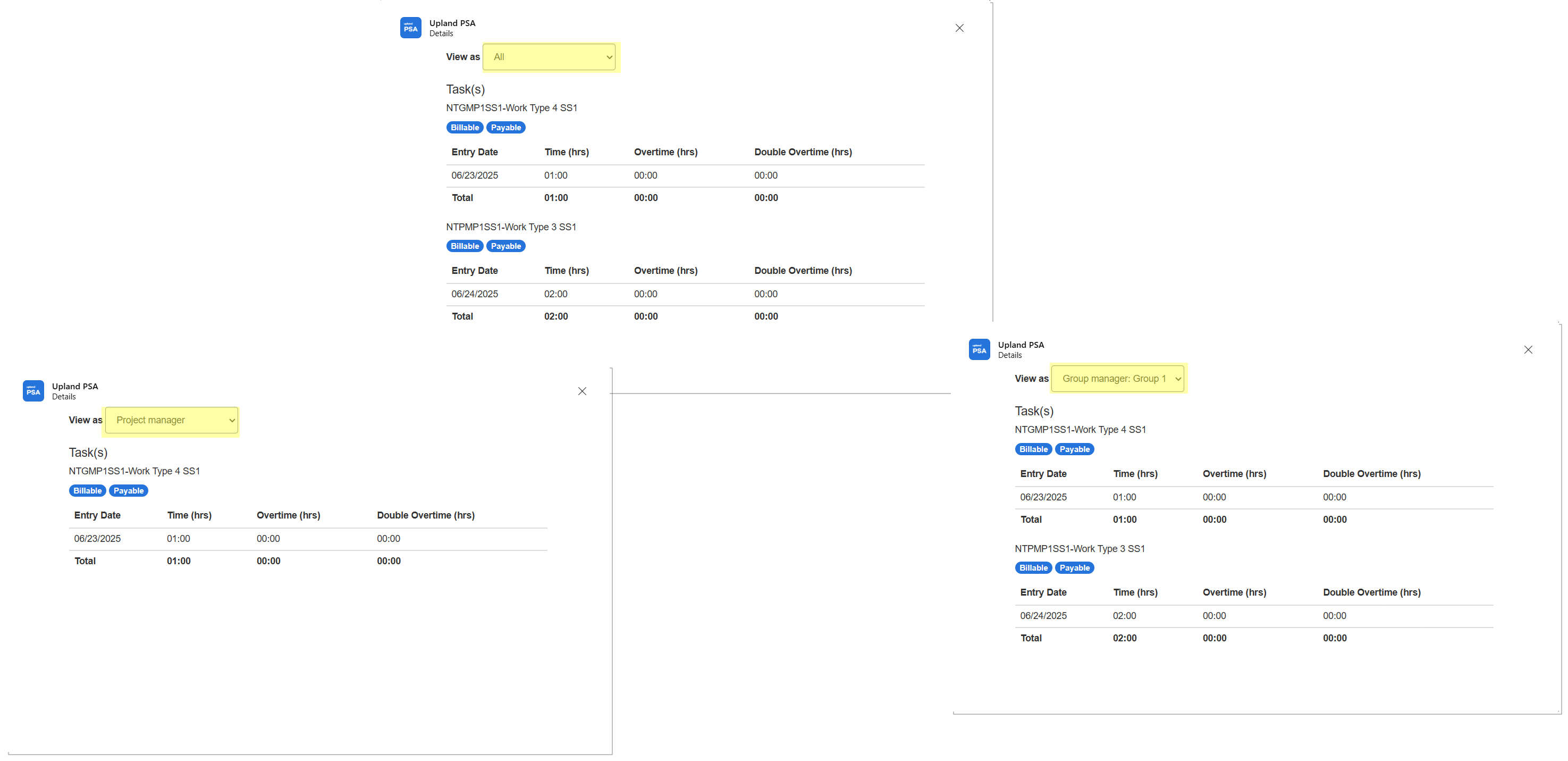Click the Upland PSA logo in the top dialog
The image size is (1568, 761).
tap(411, 28)
